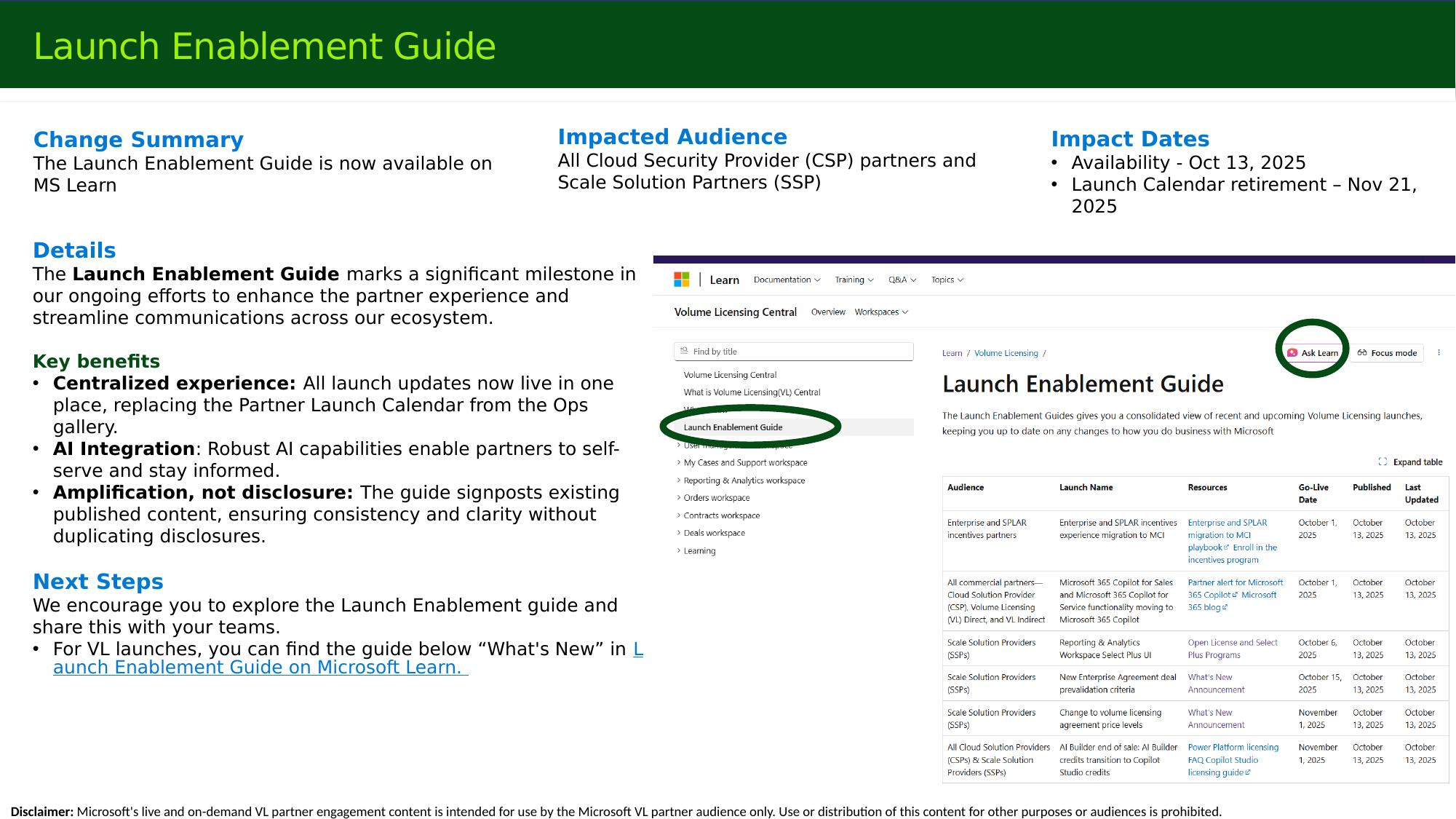Open the Documentation dropdown menu
The width and height of the screenshot is (1456, 819).
(x=787, y=280)
